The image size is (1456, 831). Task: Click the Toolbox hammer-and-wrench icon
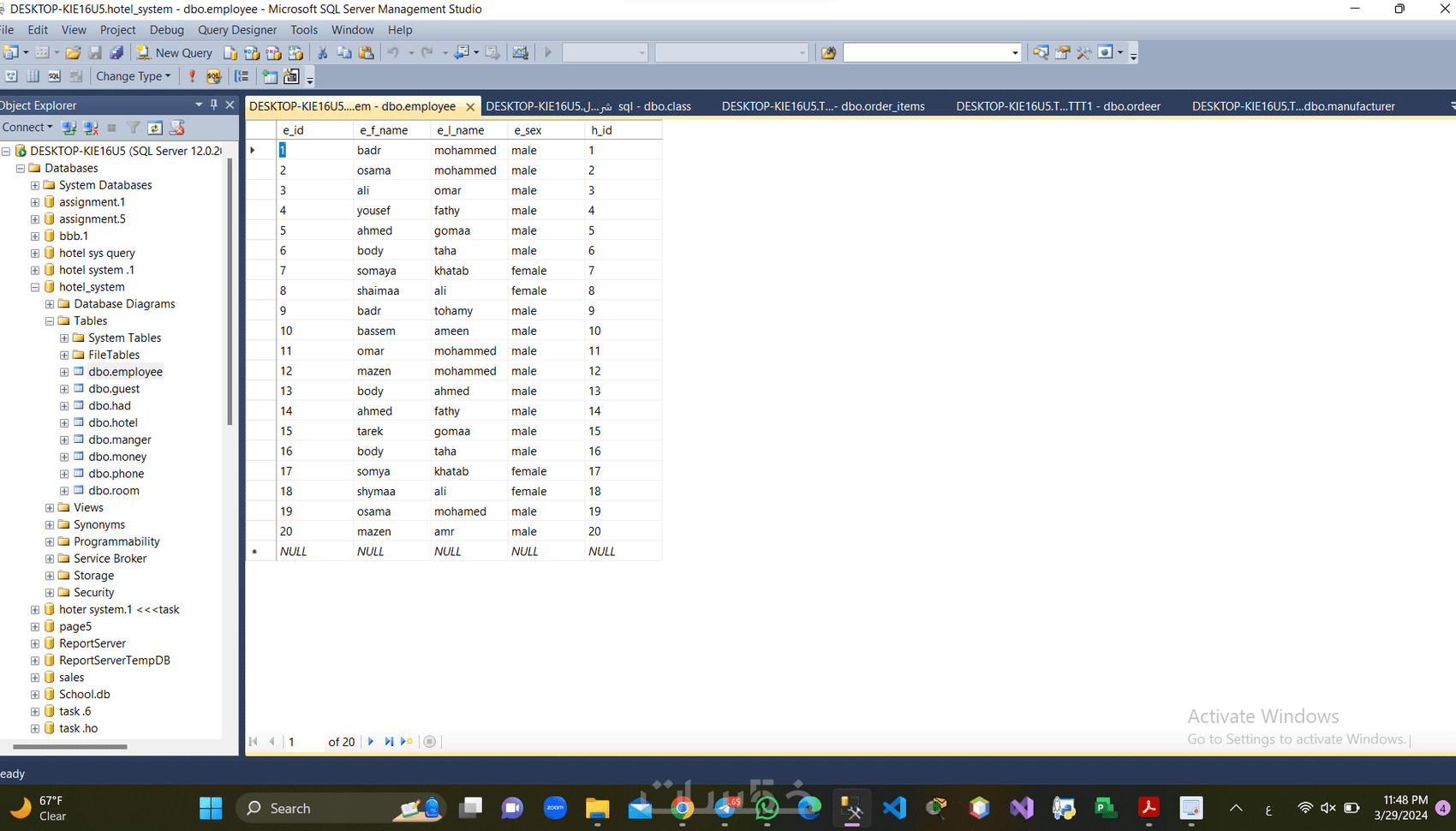(1083, 53)
